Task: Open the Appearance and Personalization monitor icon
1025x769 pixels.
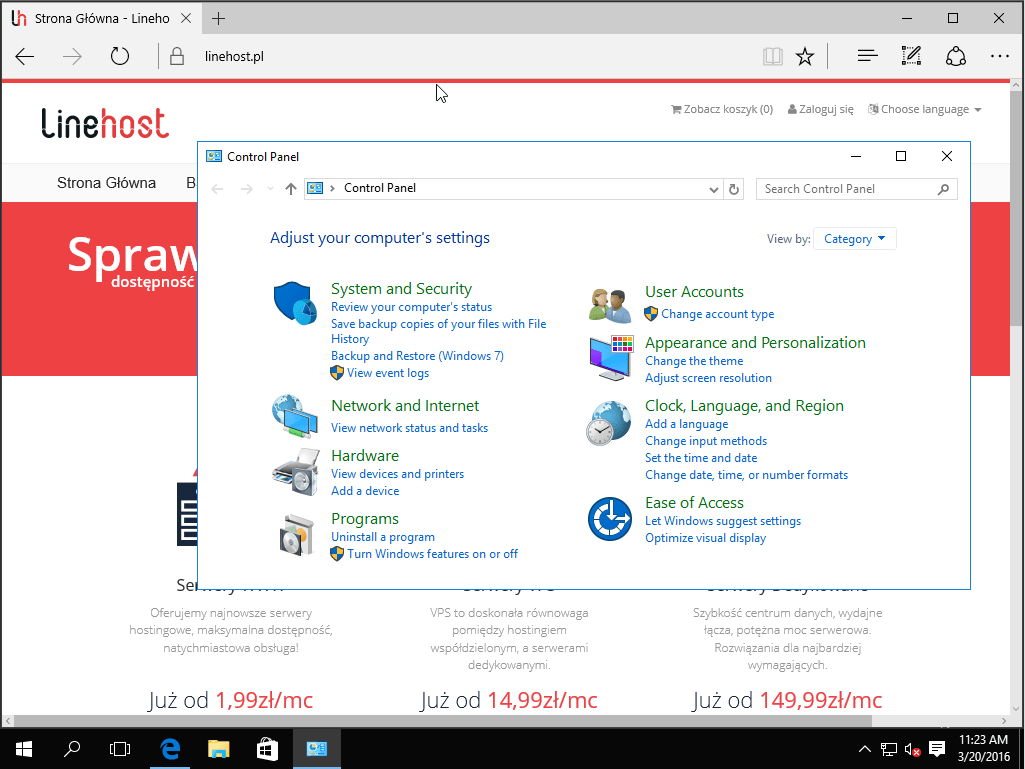Action: pos(611,358)
